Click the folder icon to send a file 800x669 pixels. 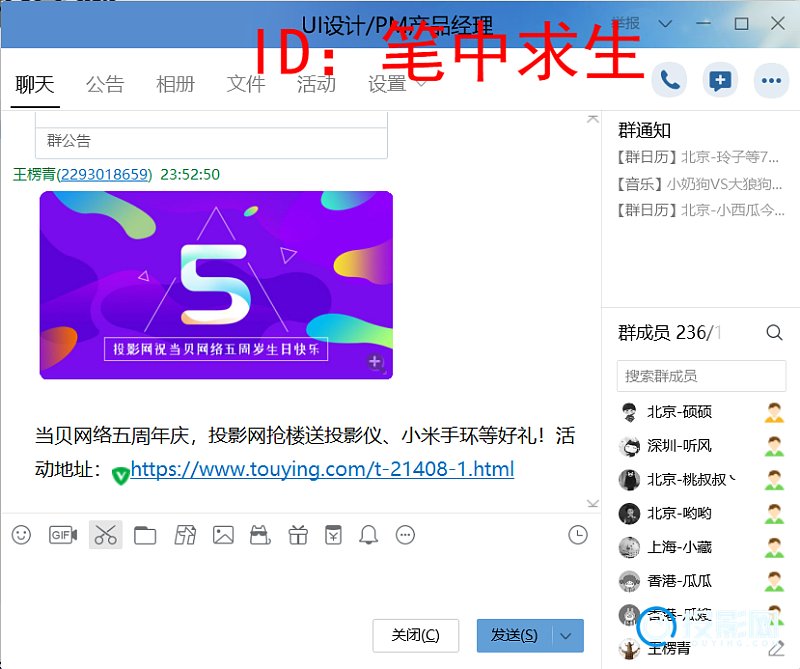click(x=145, y=535)
